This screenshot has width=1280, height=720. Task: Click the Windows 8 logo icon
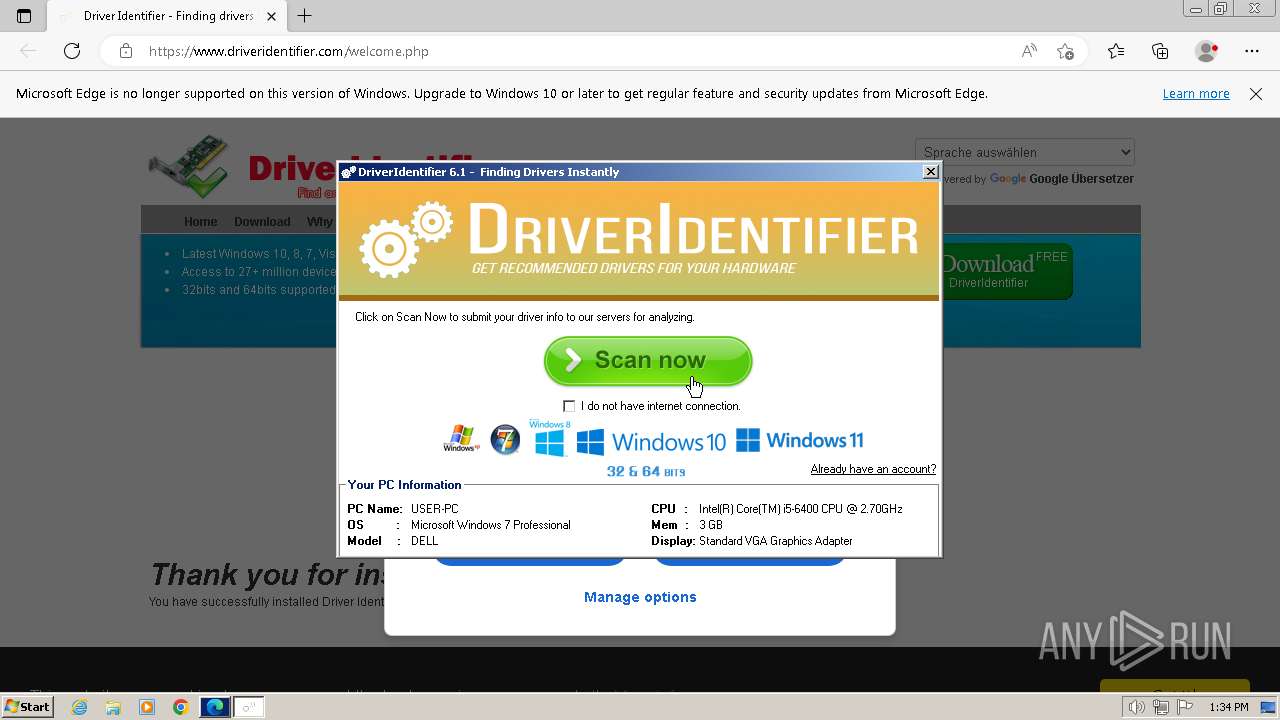click(x=550, y=438)
